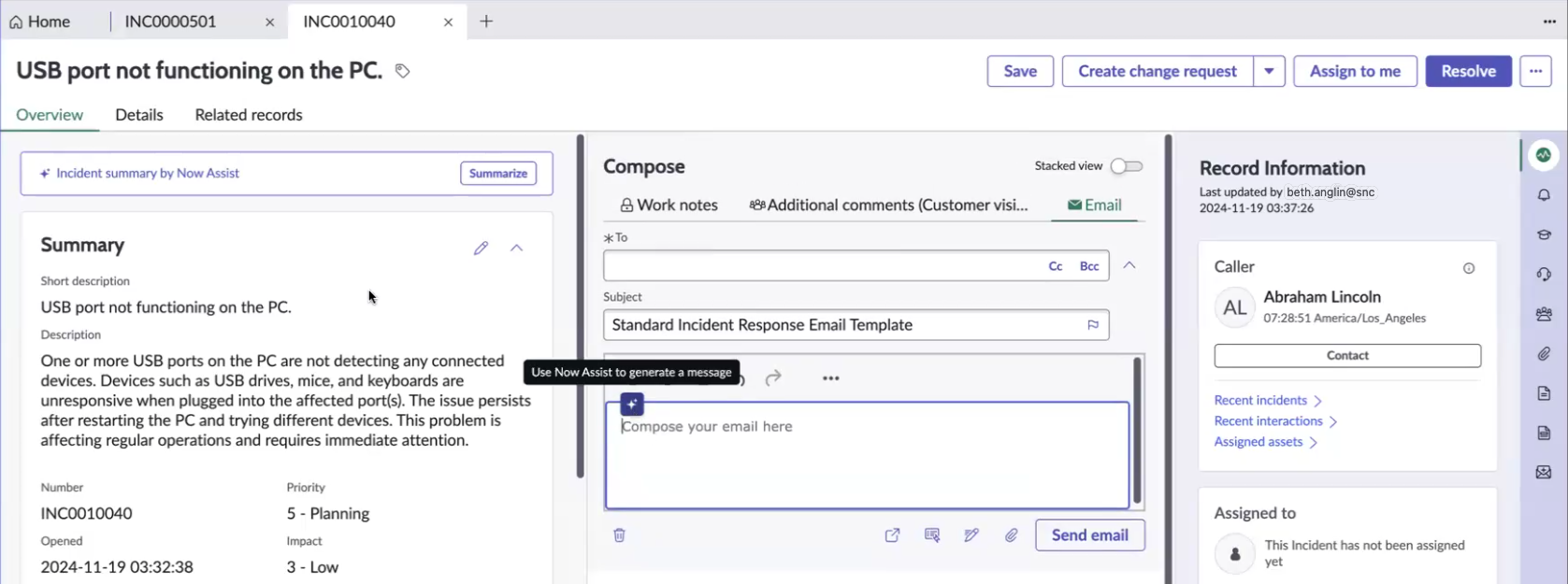Close the INC0000501 tab
The width and height of the screenshot is (1568, 584).
coord(269,22)
